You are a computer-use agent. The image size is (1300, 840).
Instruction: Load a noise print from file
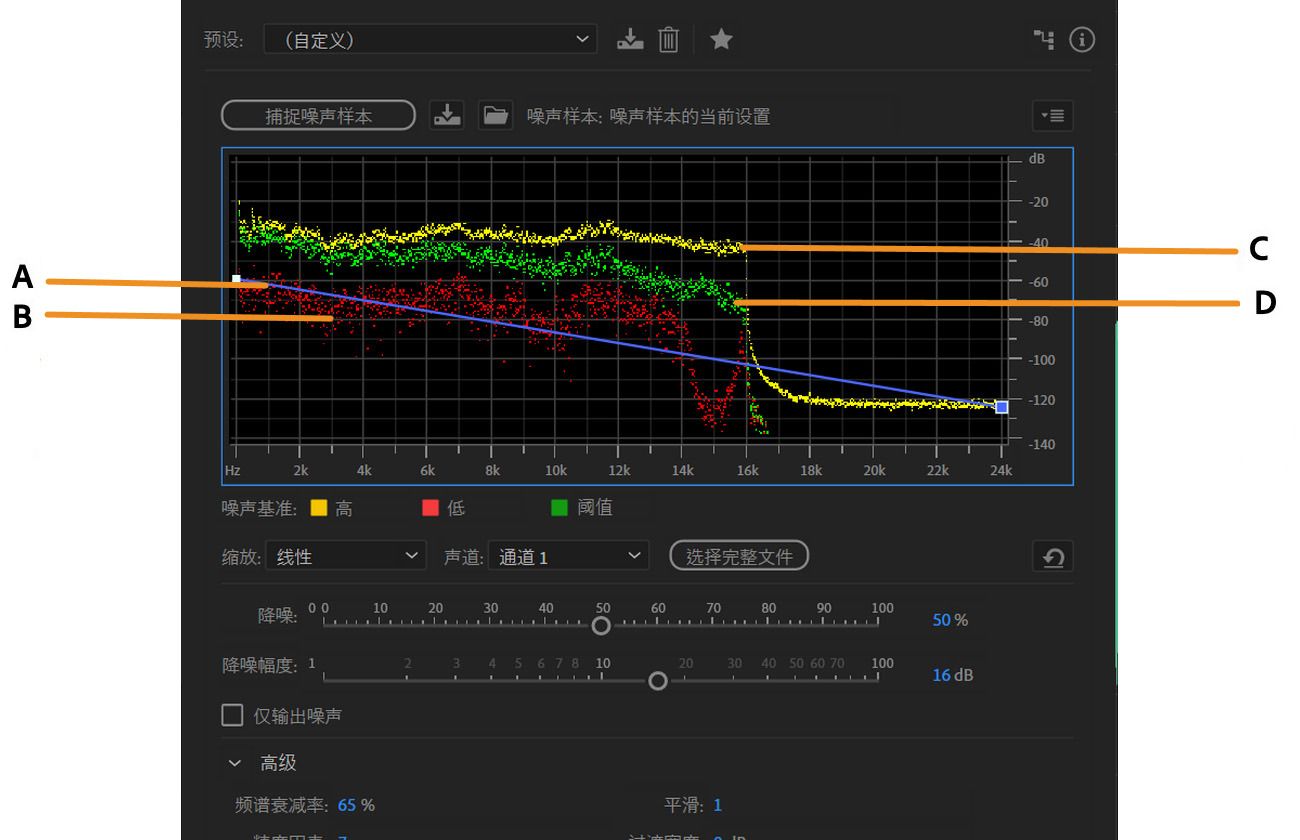pos(495,114)
